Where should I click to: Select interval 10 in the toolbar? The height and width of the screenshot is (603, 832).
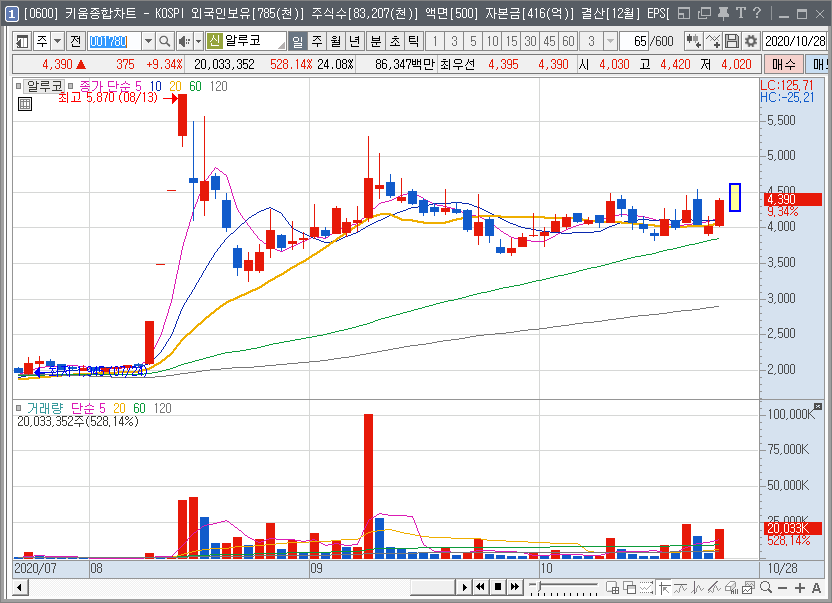tap(492, 41)
